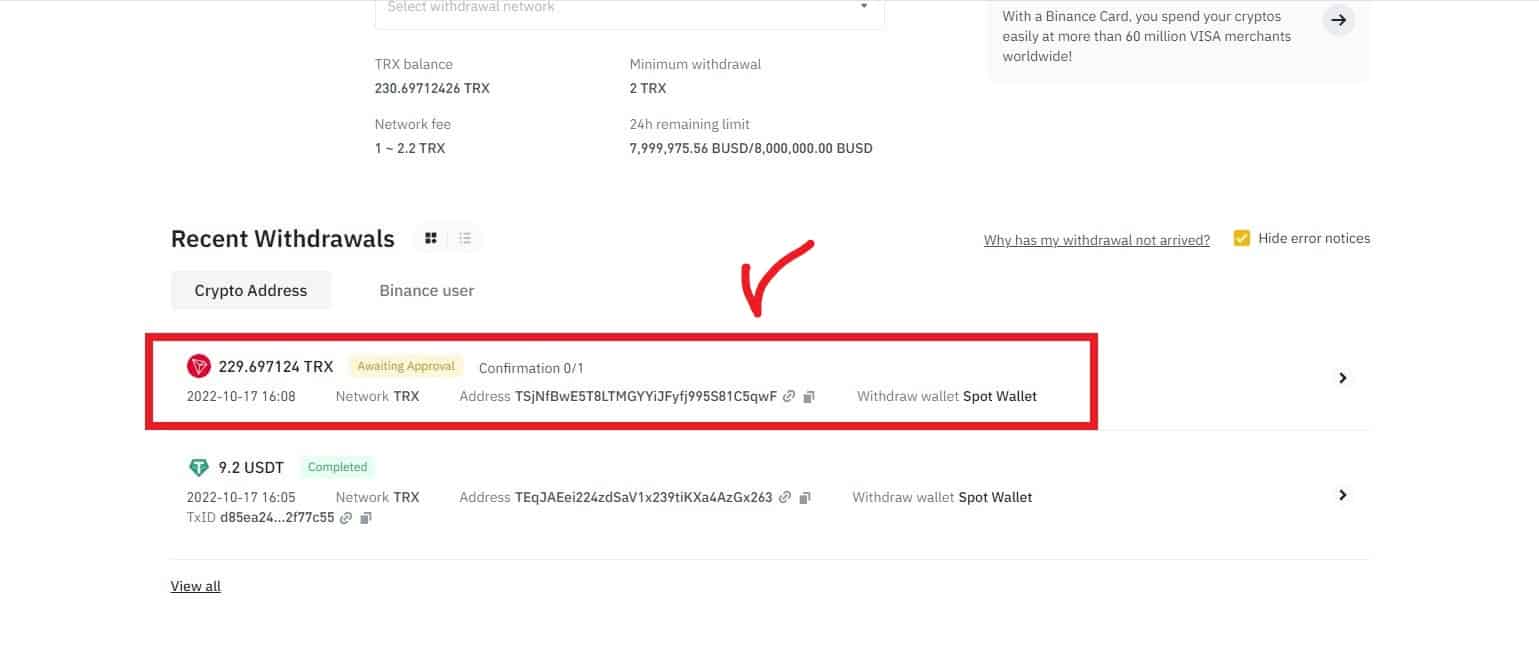The width and height of the screenshot is (1539, 665).
Task: Click the timestamp 2022-10-17 16:08
Action: 241,397
